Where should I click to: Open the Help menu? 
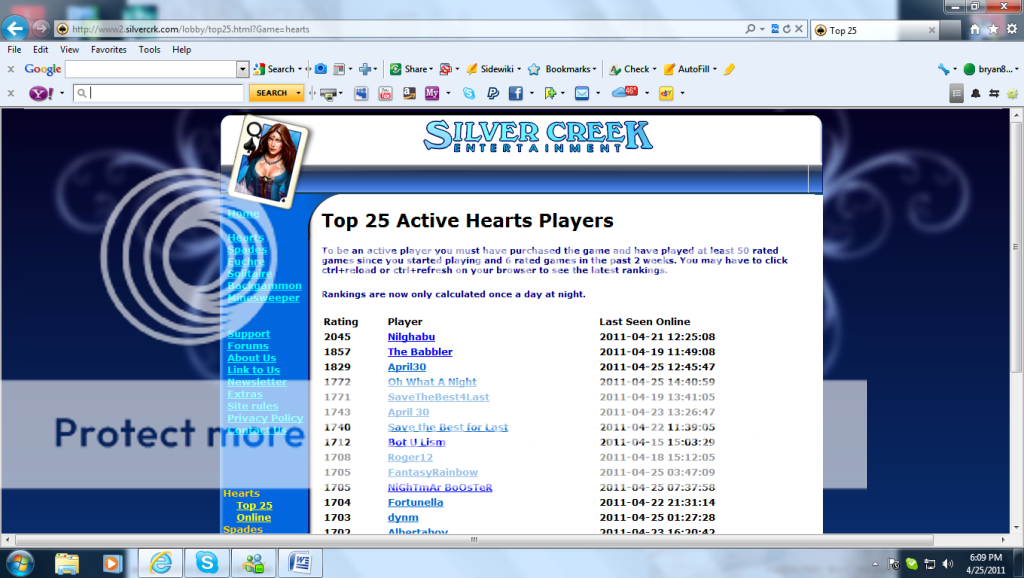coord(182,50)
